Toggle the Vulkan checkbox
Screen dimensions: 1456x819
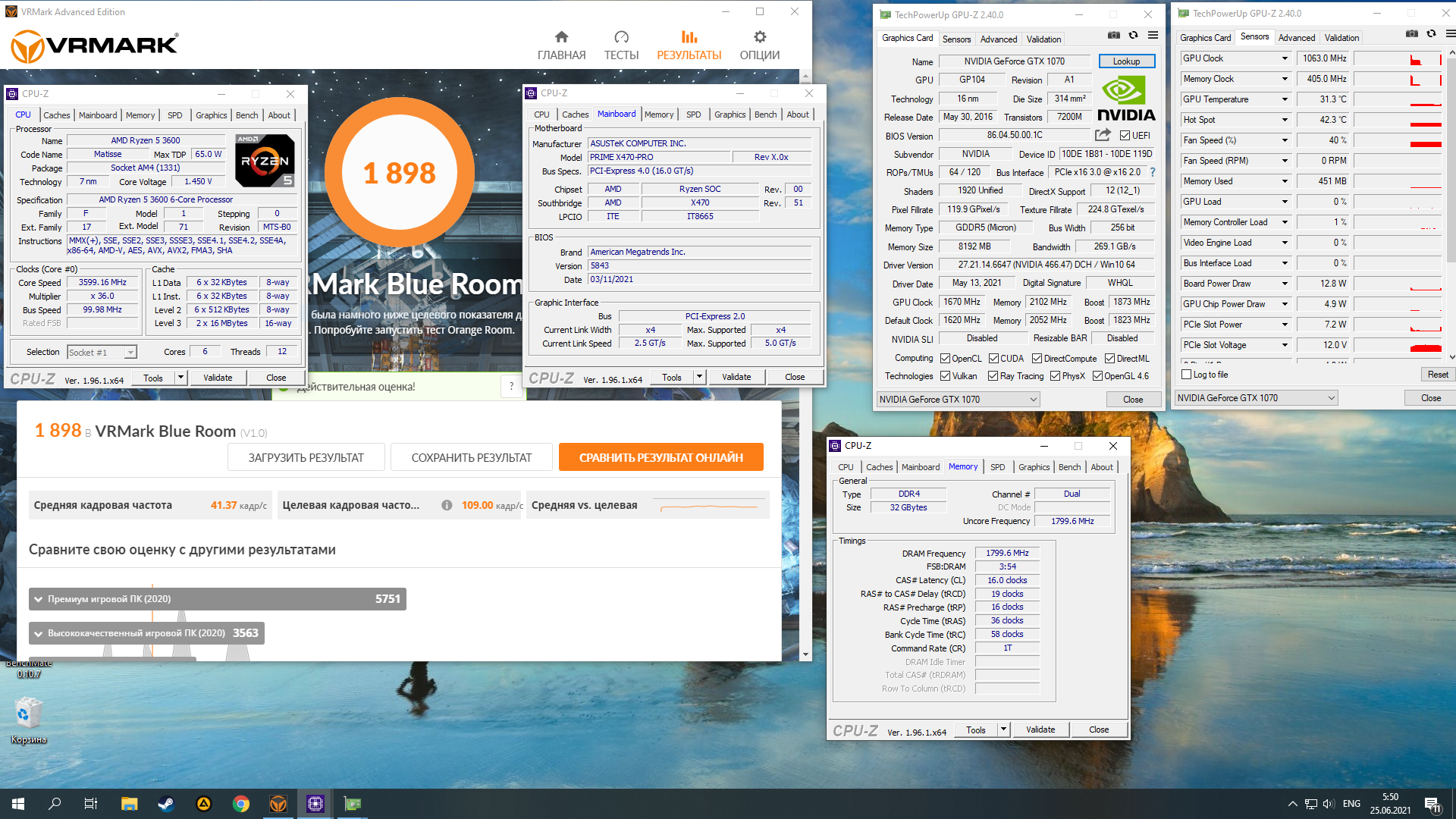pos(945,376)
